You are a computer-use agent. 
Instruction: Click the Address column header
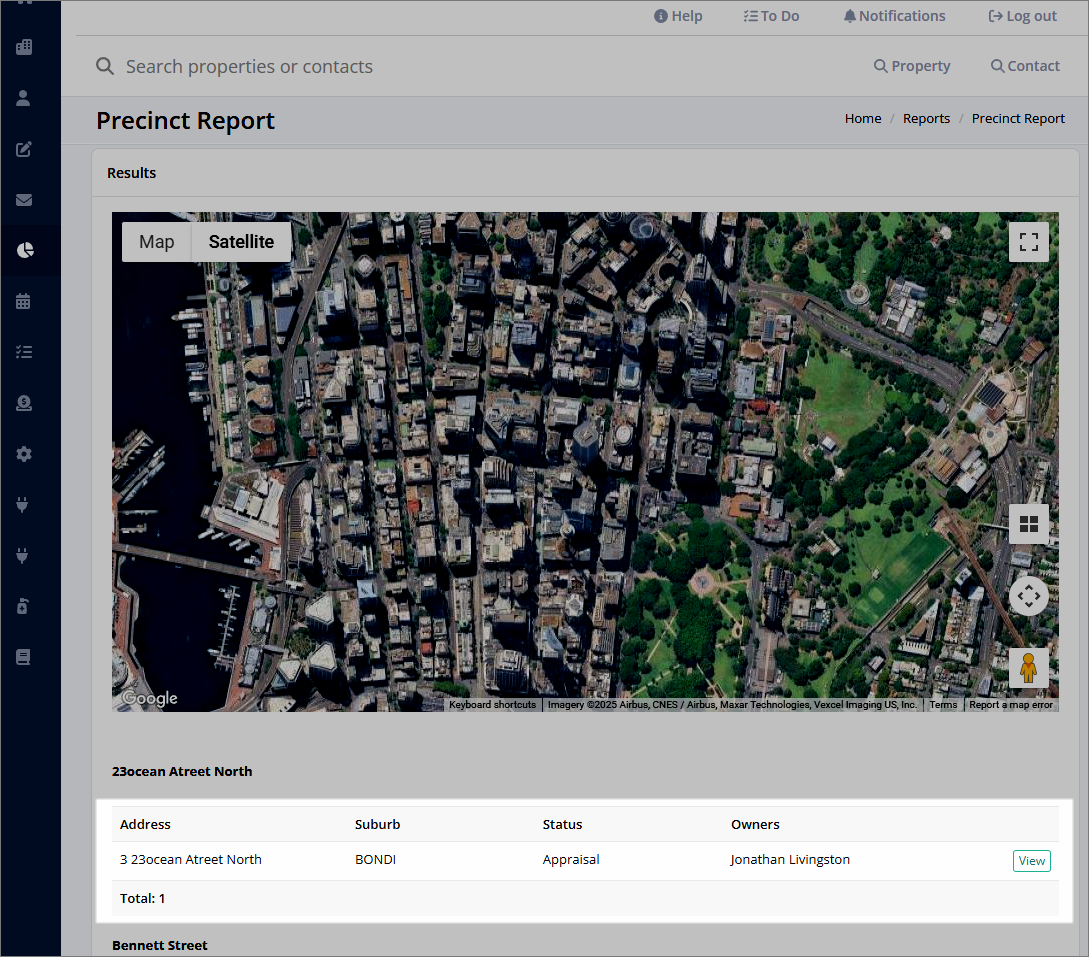[145, 824]
